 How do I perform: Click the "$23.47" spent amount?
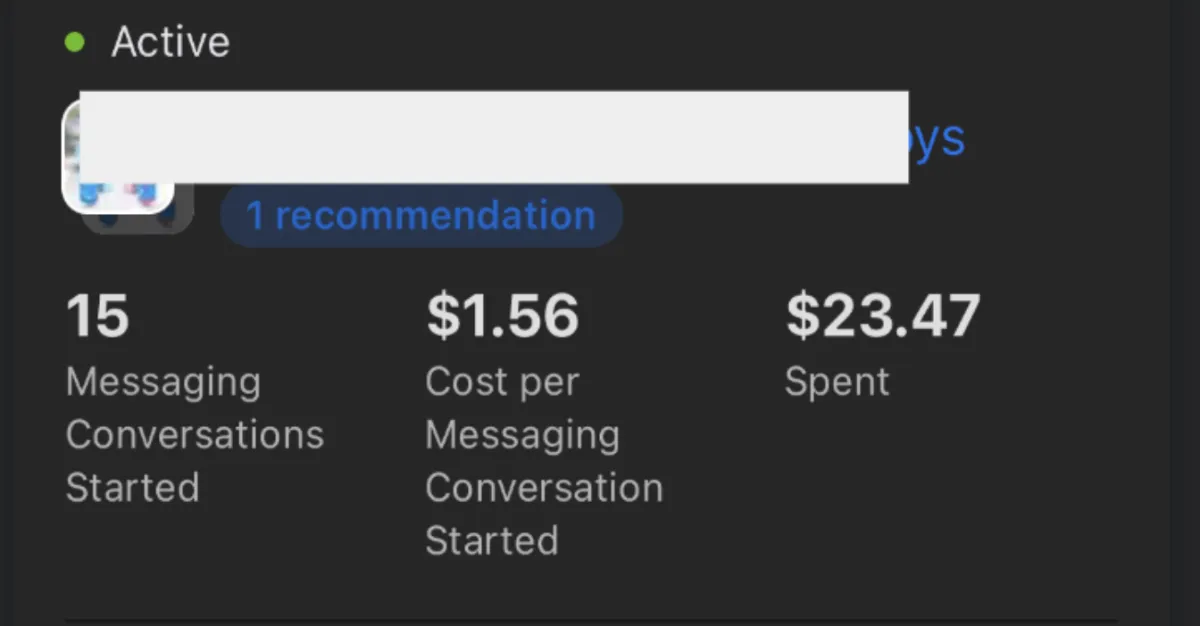coord(883,315)
